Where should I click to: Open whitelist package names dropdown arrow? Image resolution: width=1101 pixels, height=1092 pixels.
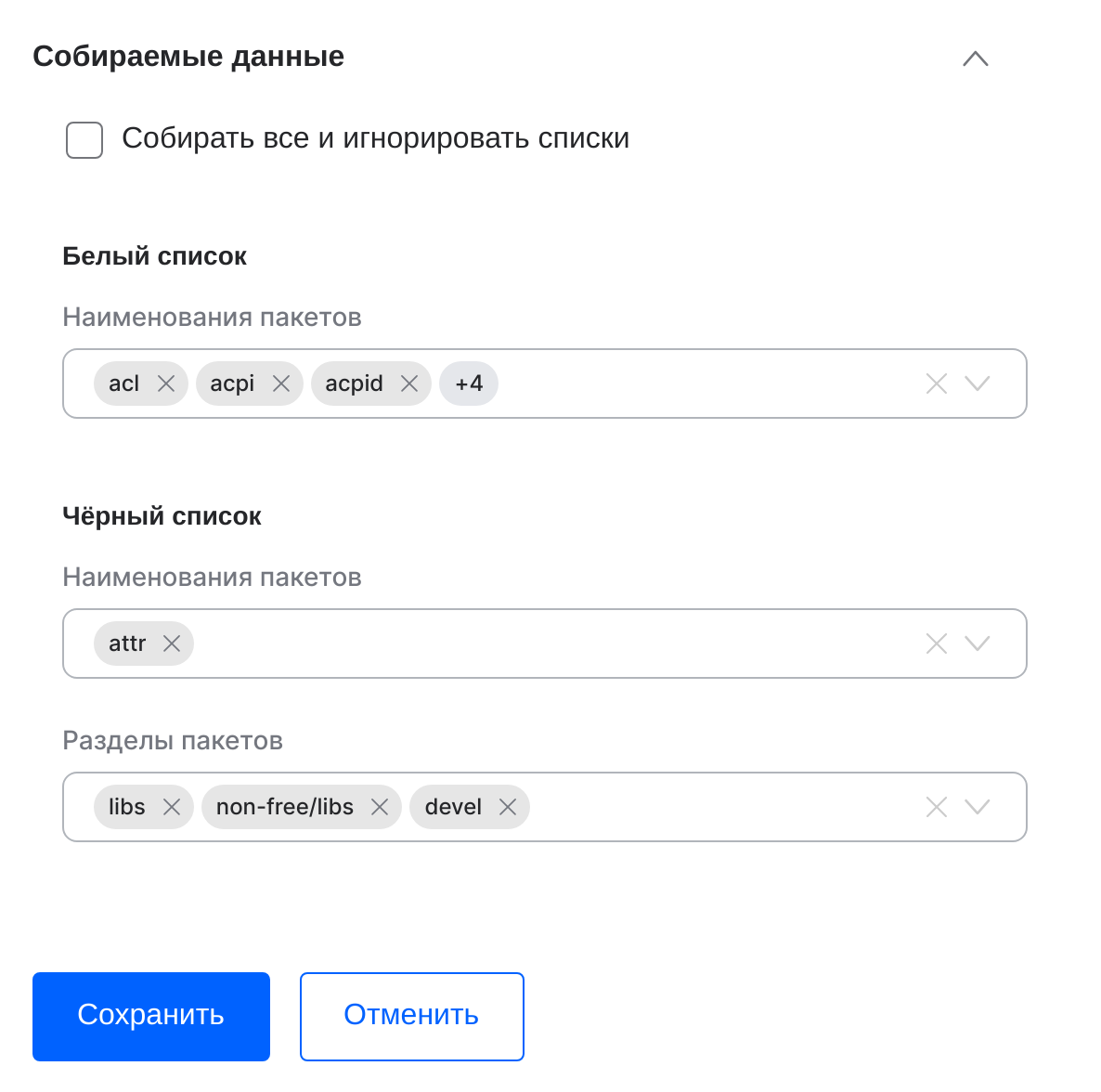(978, 383)
